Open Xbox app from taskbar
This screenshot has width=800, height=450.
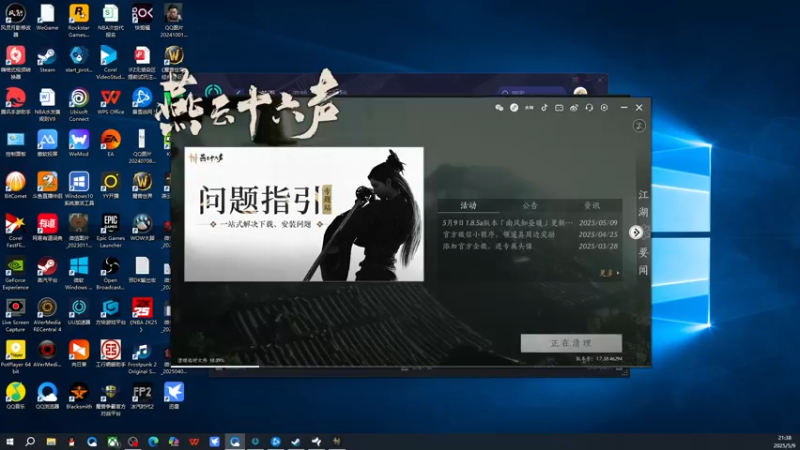point(112,441)
